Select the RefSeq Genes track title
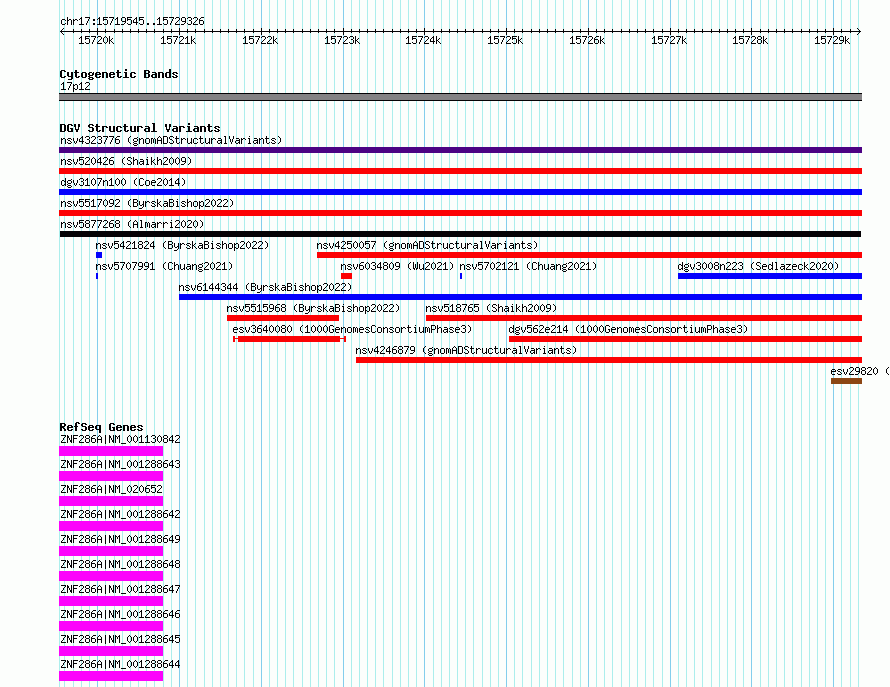 click(102, 427)
